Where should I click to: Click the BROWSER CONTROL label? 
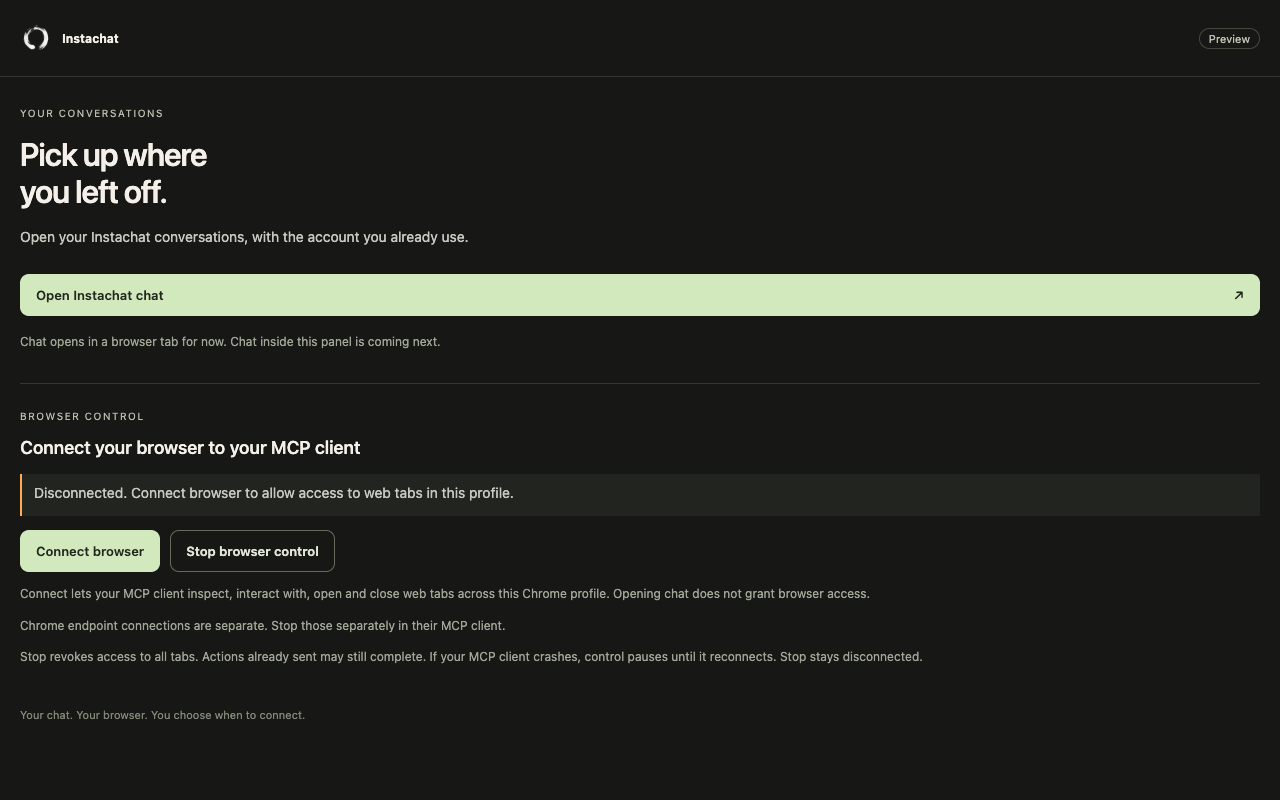(x=82, y=416)
